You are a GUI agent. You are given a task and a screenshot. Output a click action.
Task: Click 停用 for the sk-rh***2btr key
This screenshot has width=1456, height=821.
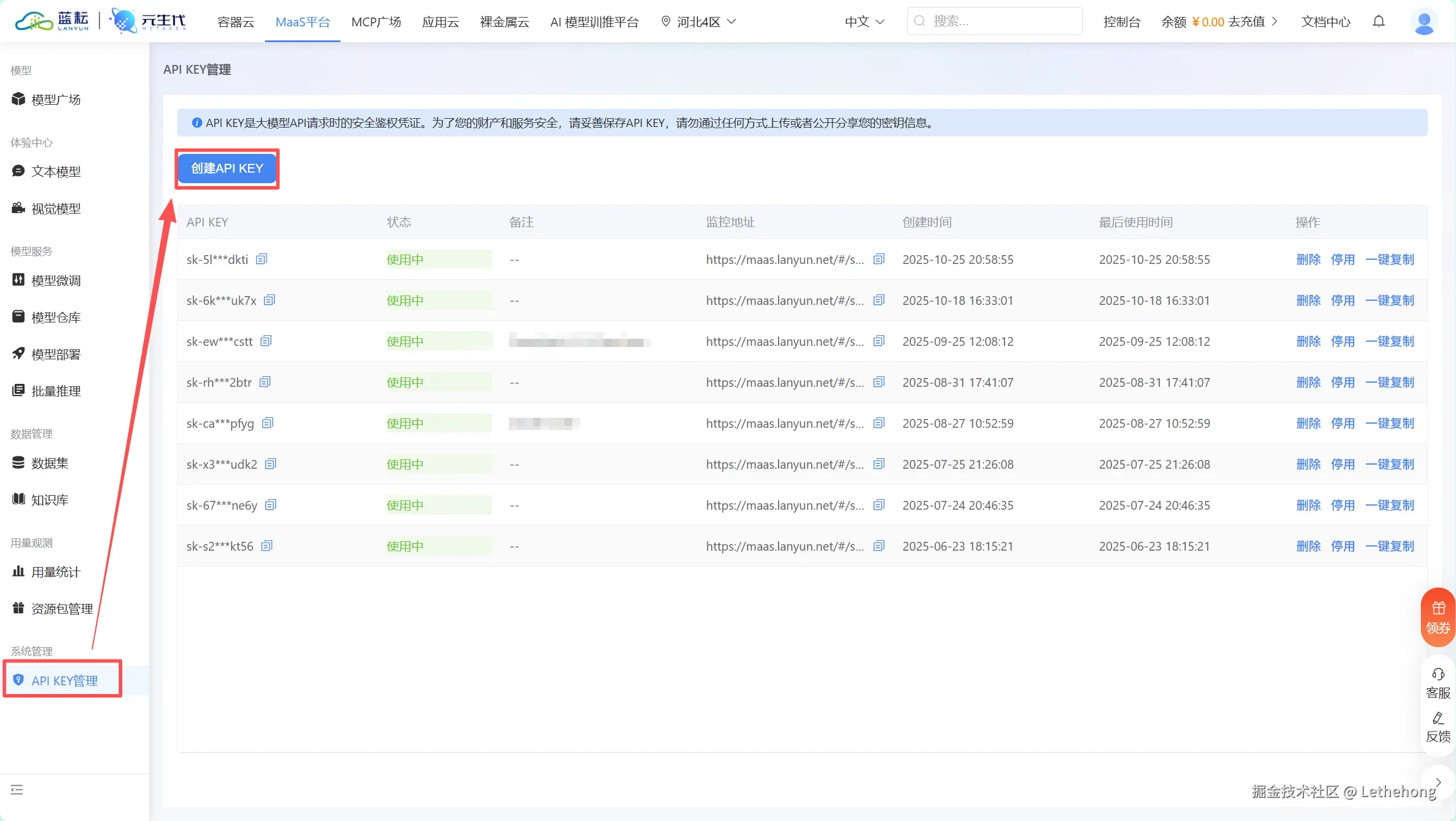point(1343,382)
